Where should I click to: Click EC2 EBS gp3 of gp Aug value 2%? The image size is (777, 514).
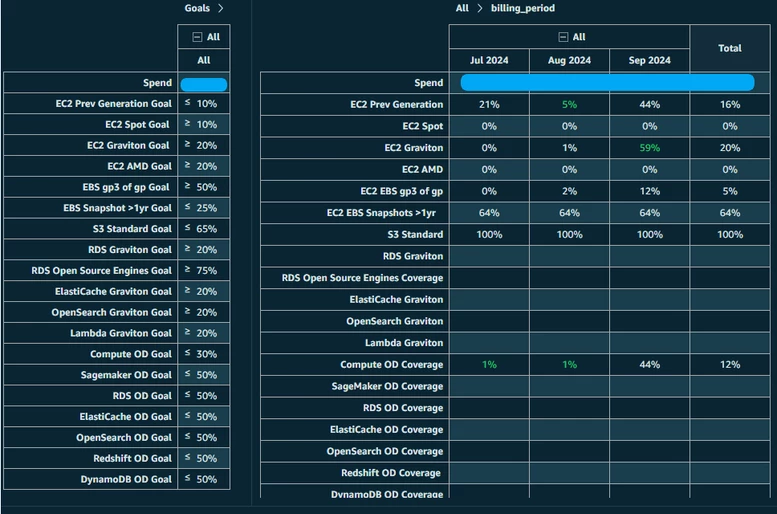[569, 191]
